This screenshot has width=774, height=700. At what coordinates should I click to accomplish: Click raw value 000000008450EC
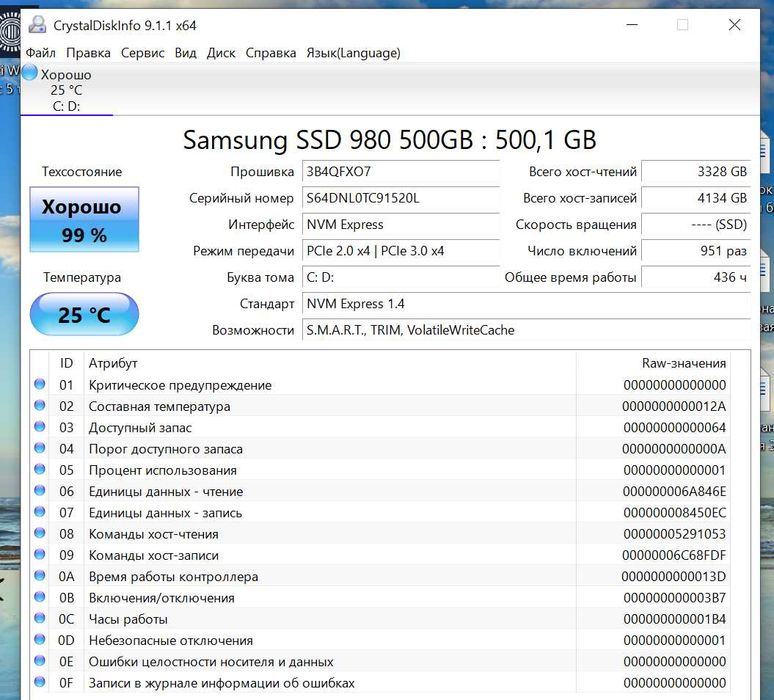tap(675, 512)
